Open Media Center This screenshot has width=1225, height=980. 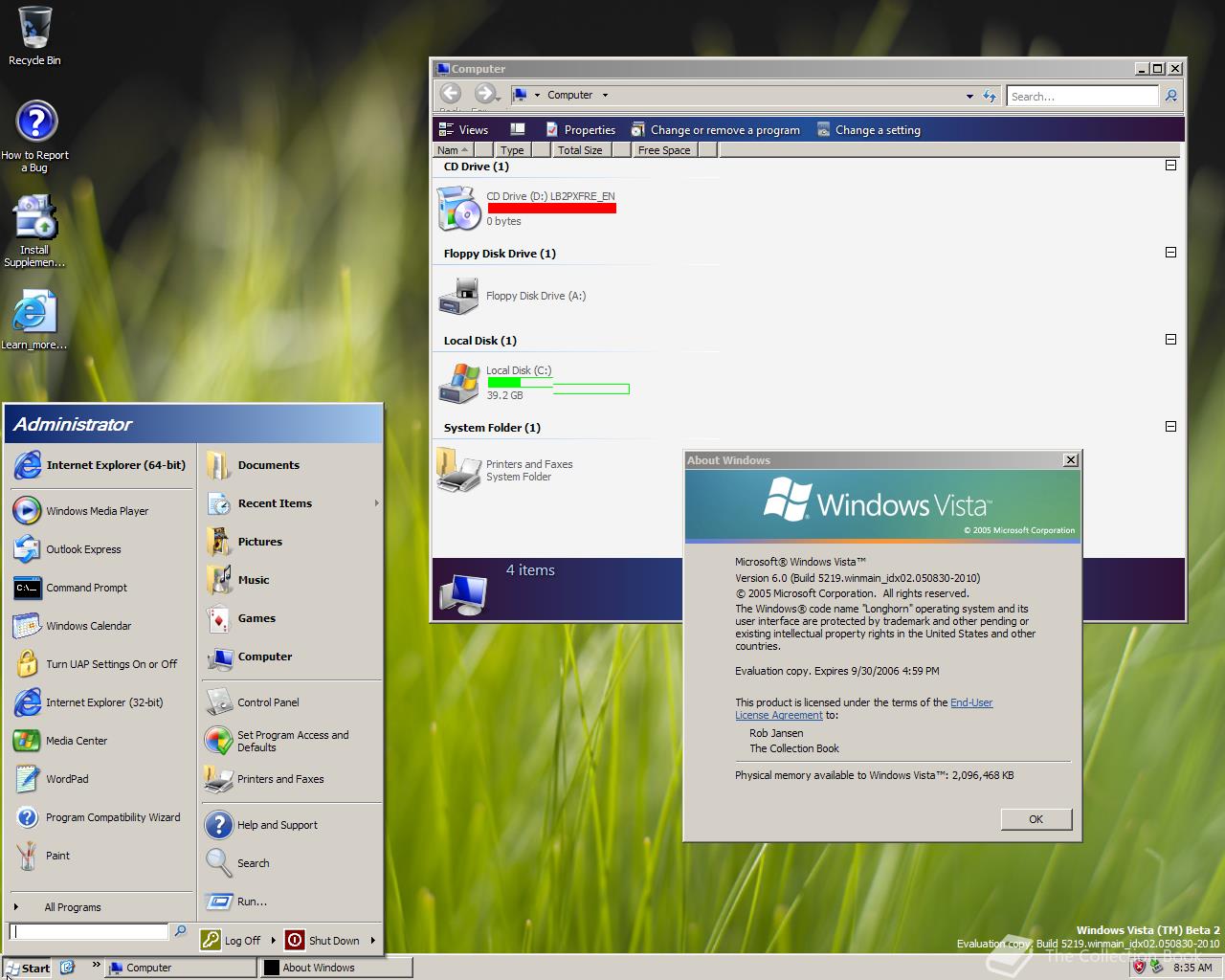(100, 741)
